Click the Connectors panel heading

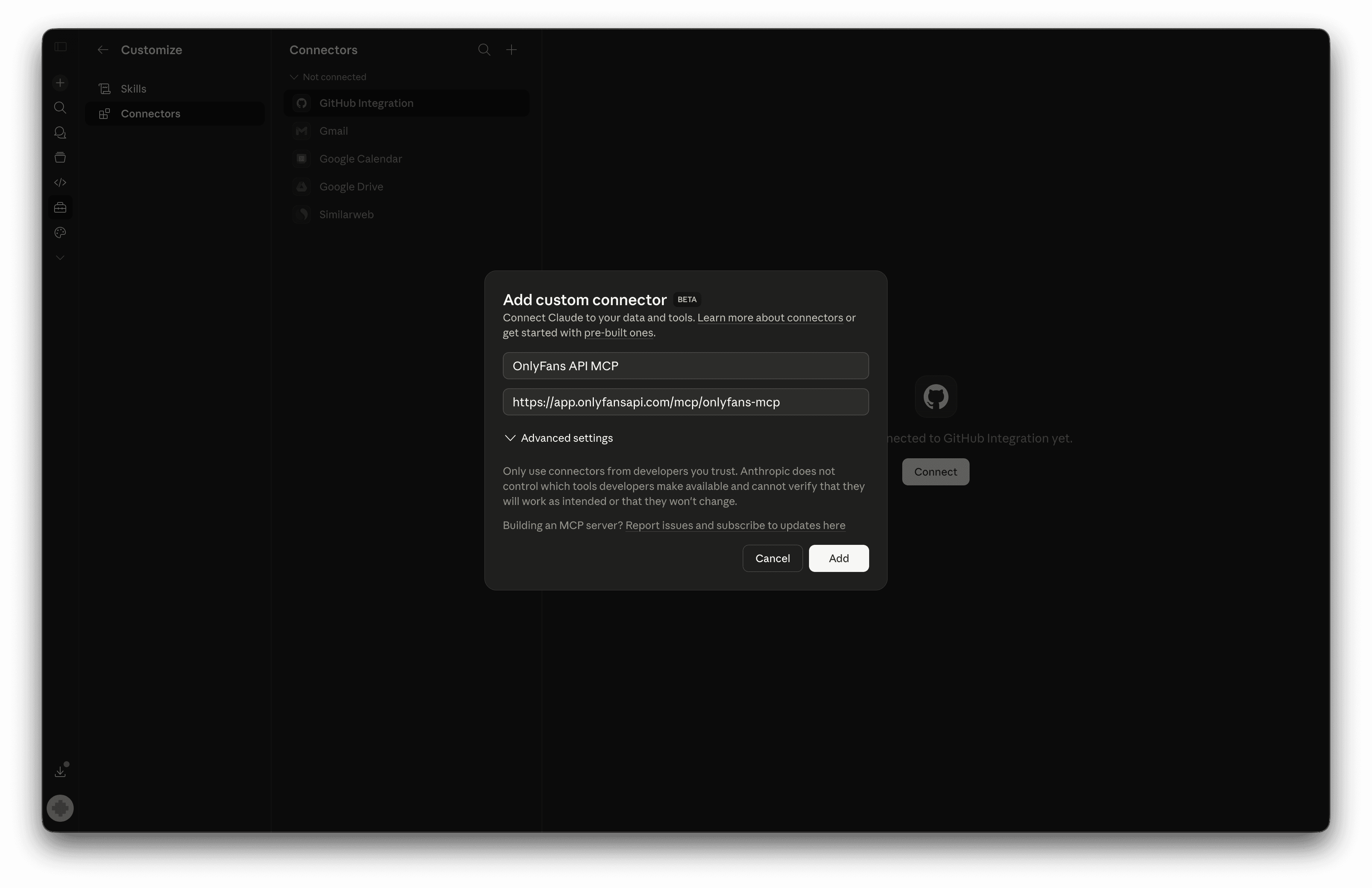323,50
